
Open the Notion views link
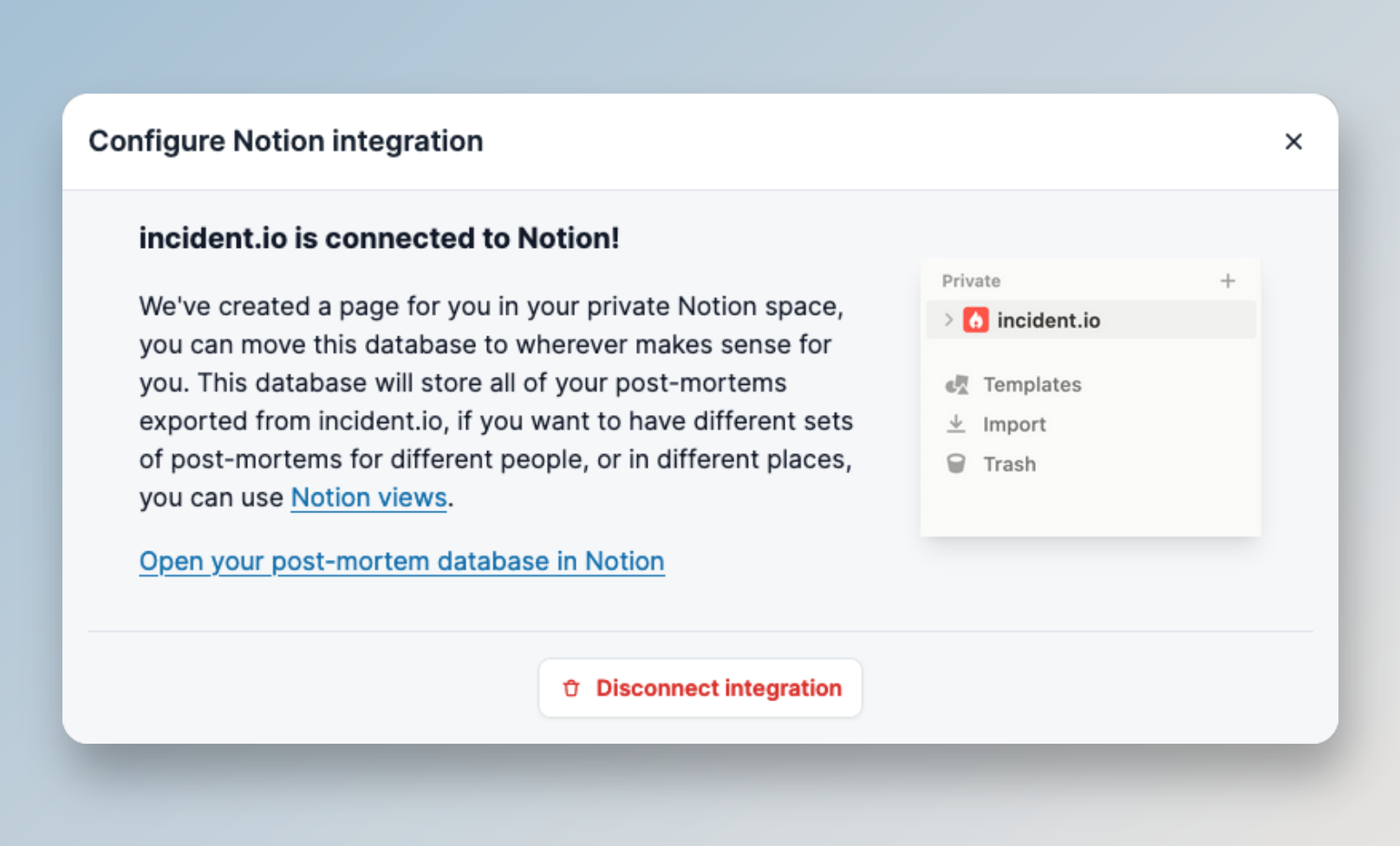[x=369, y=498]
